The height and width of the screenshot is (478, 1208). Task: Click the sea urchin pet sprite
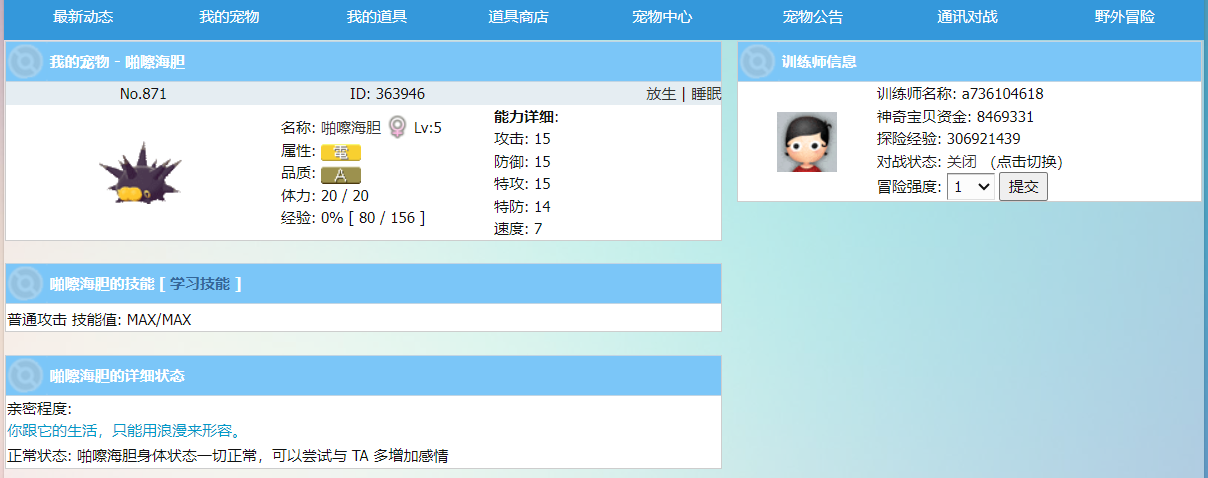pos(141,174)
